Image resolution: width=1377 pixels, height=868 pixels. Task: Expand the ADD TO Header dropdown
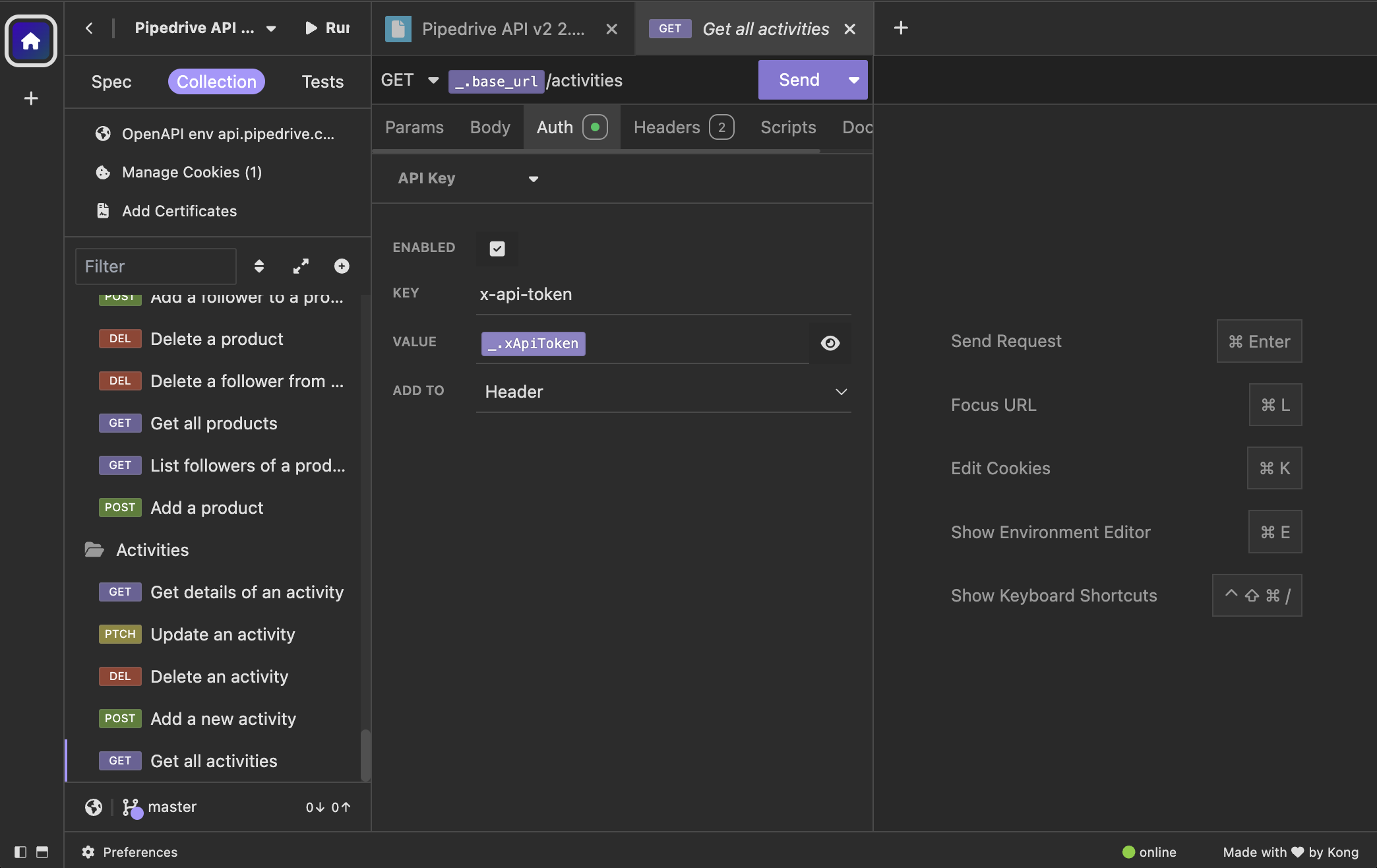663,392
